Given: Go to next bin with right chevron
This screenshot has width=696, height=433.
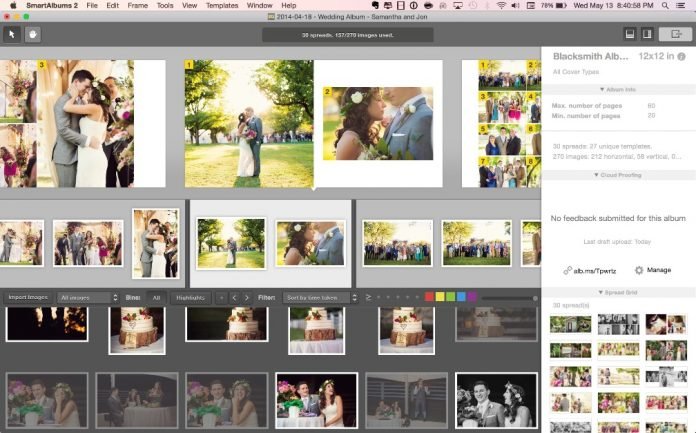Looking at the screenshot, I should pos(247,298).
